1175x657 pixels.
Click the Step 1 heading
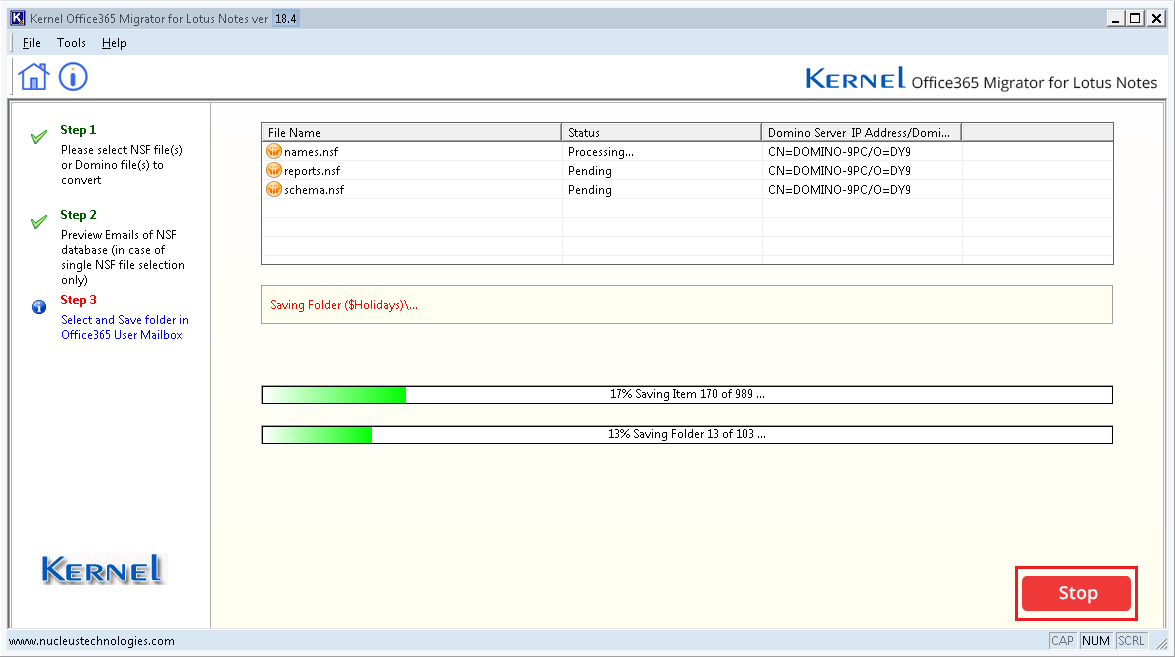78,130
